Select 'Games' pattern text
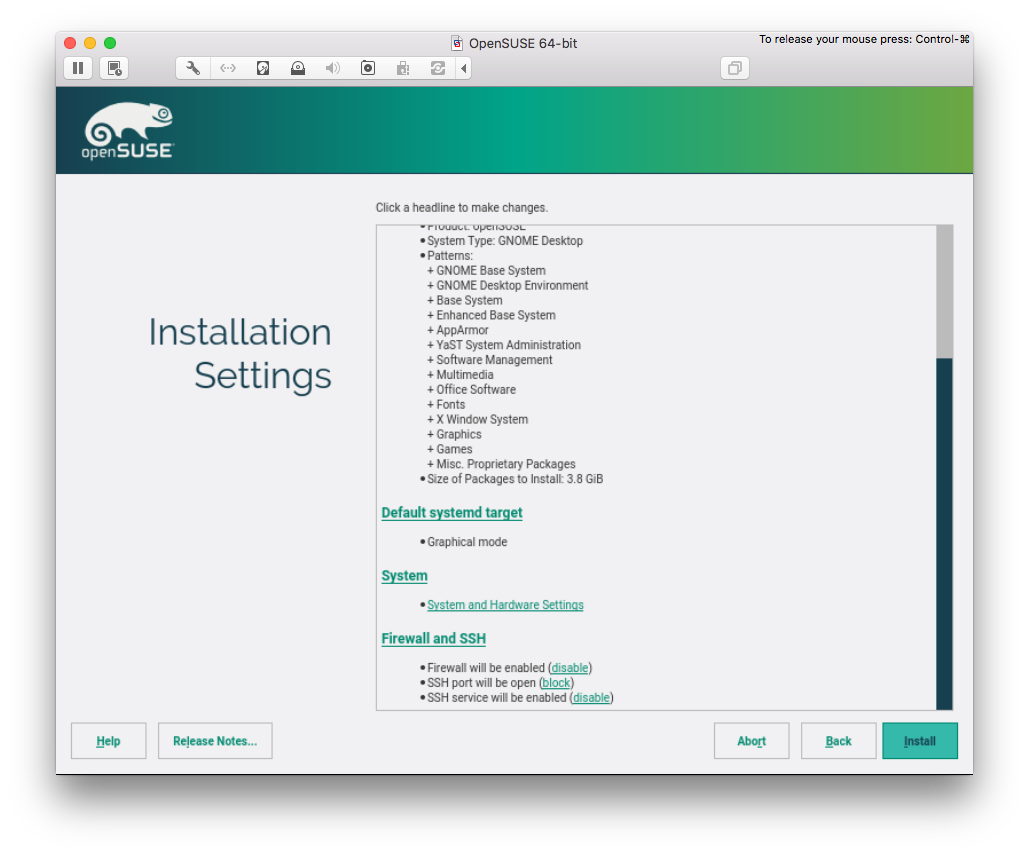The width and height of the screenshot is (1029, 855). point(454,449)
